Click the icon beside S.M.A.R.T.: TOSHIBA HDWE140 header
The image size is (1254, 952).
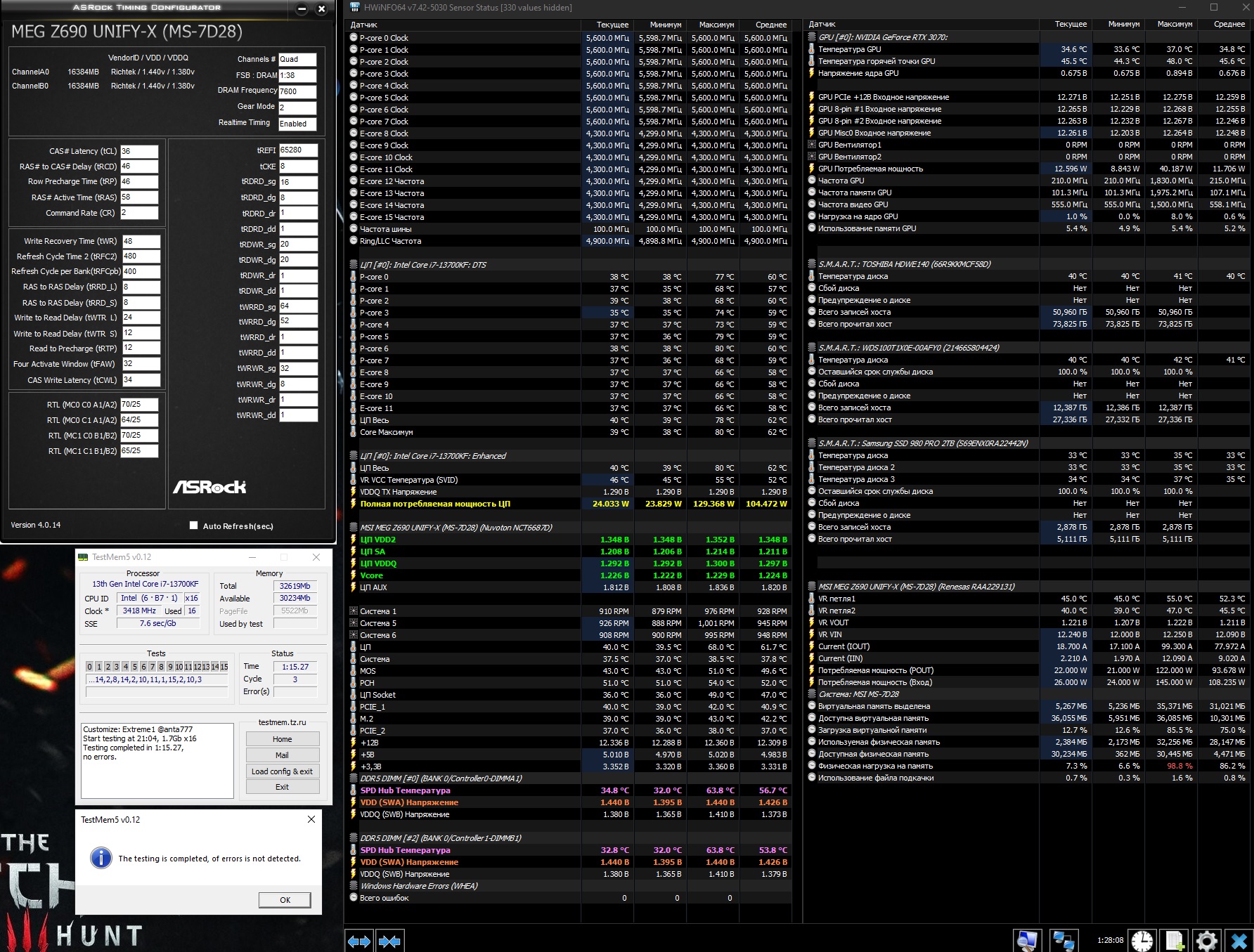coord(812,264)
